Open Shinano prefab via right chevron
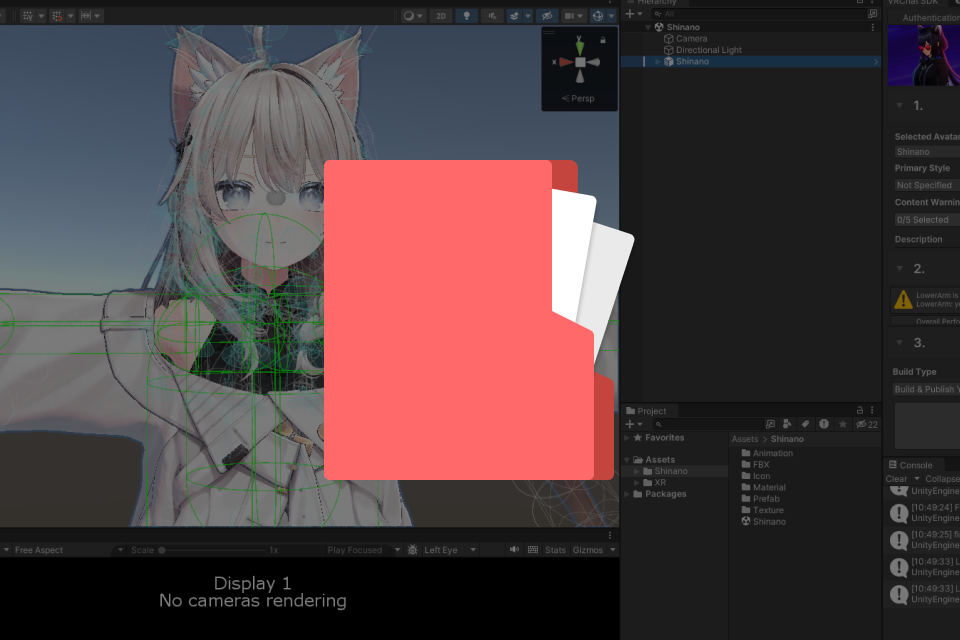Screen dimensions: 960x640 [x=876, y=62]
